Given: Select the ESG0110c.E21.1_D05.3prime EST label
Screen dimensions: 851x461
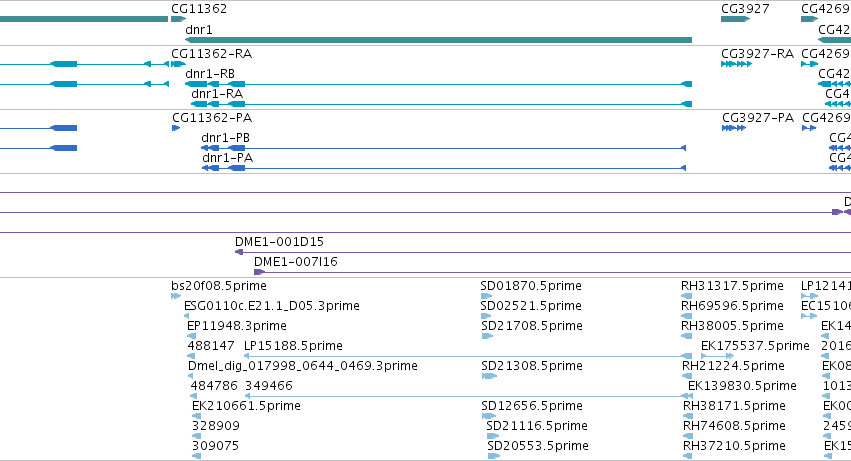Looking at the screenshot, I should click(272, 306).
